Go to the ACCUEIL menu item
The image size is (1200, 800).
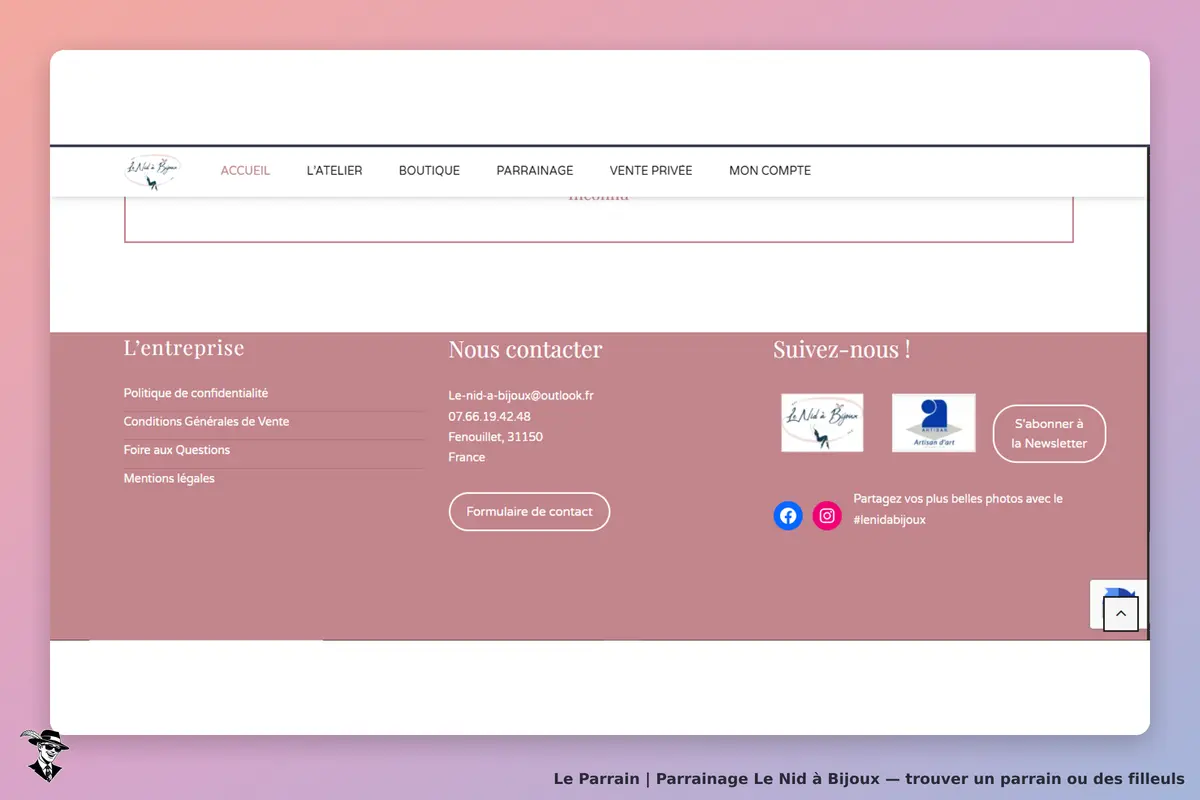[245, 171]
